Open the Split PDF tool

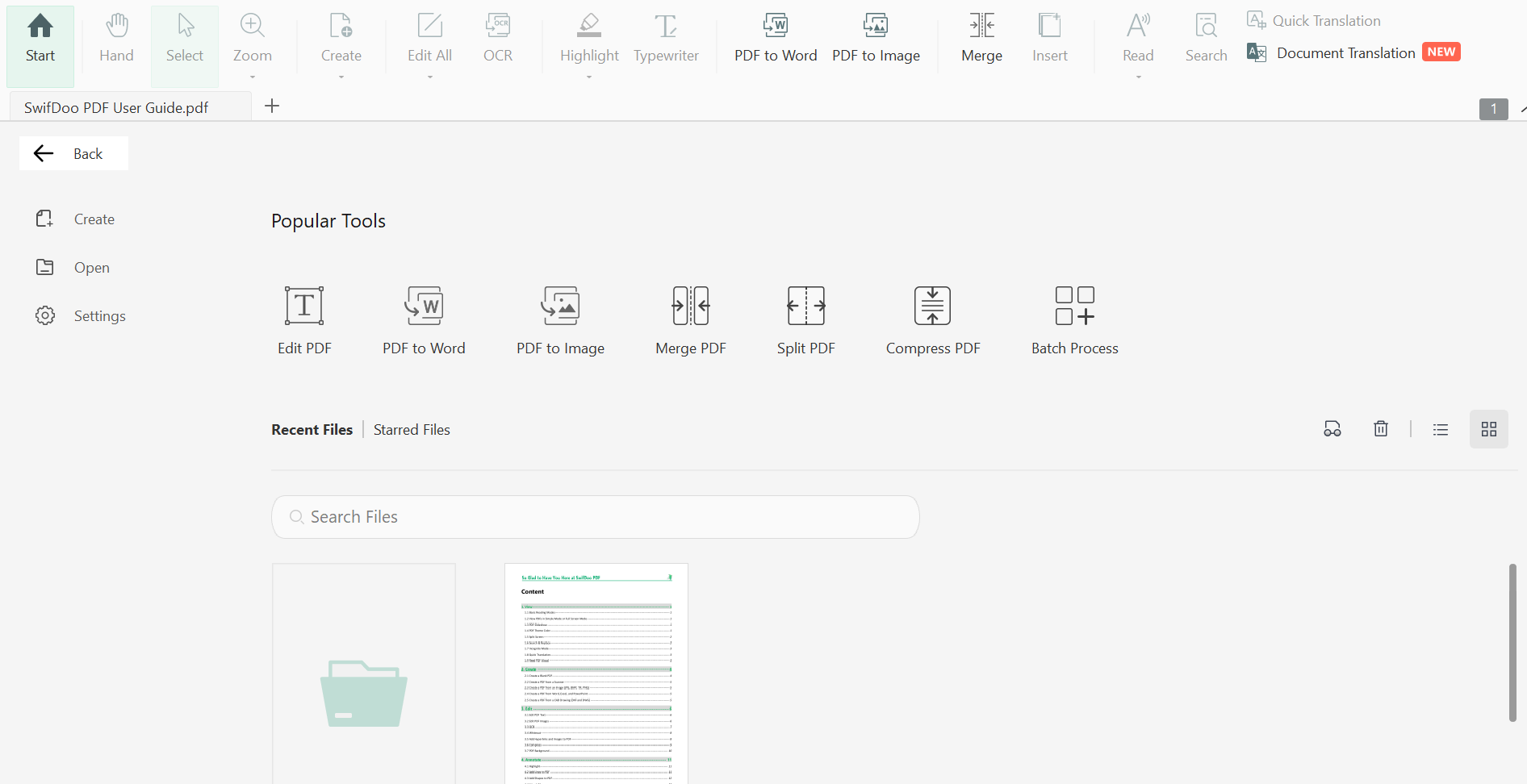point(805,319)
